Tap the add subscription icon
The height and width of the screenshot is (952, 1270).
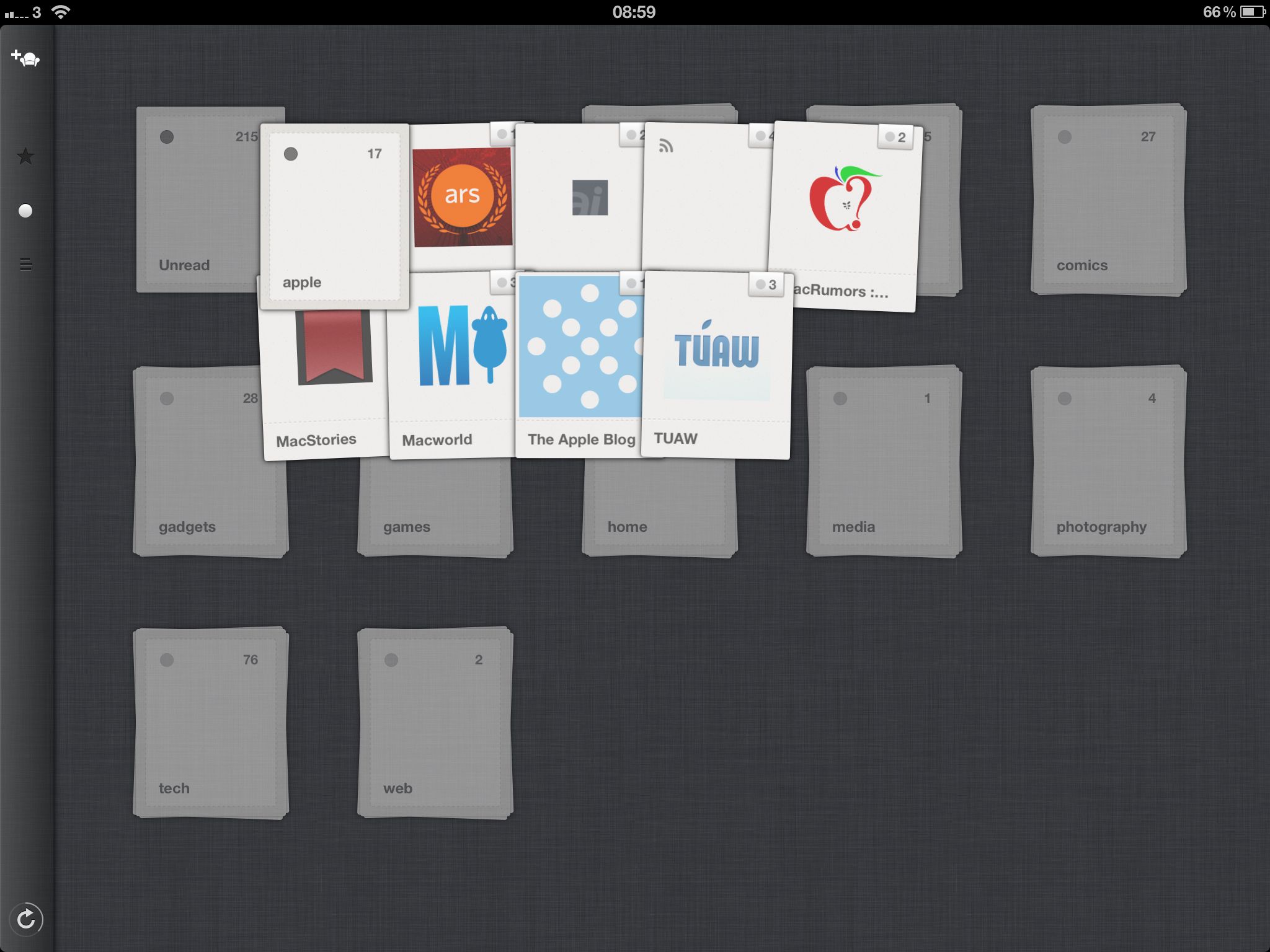(x=25, y=58)
